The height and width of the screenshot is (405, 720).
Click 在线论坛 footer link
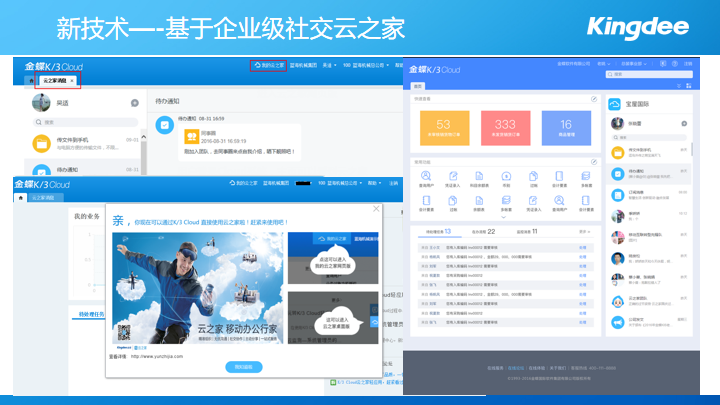click(x=516, y=368)
